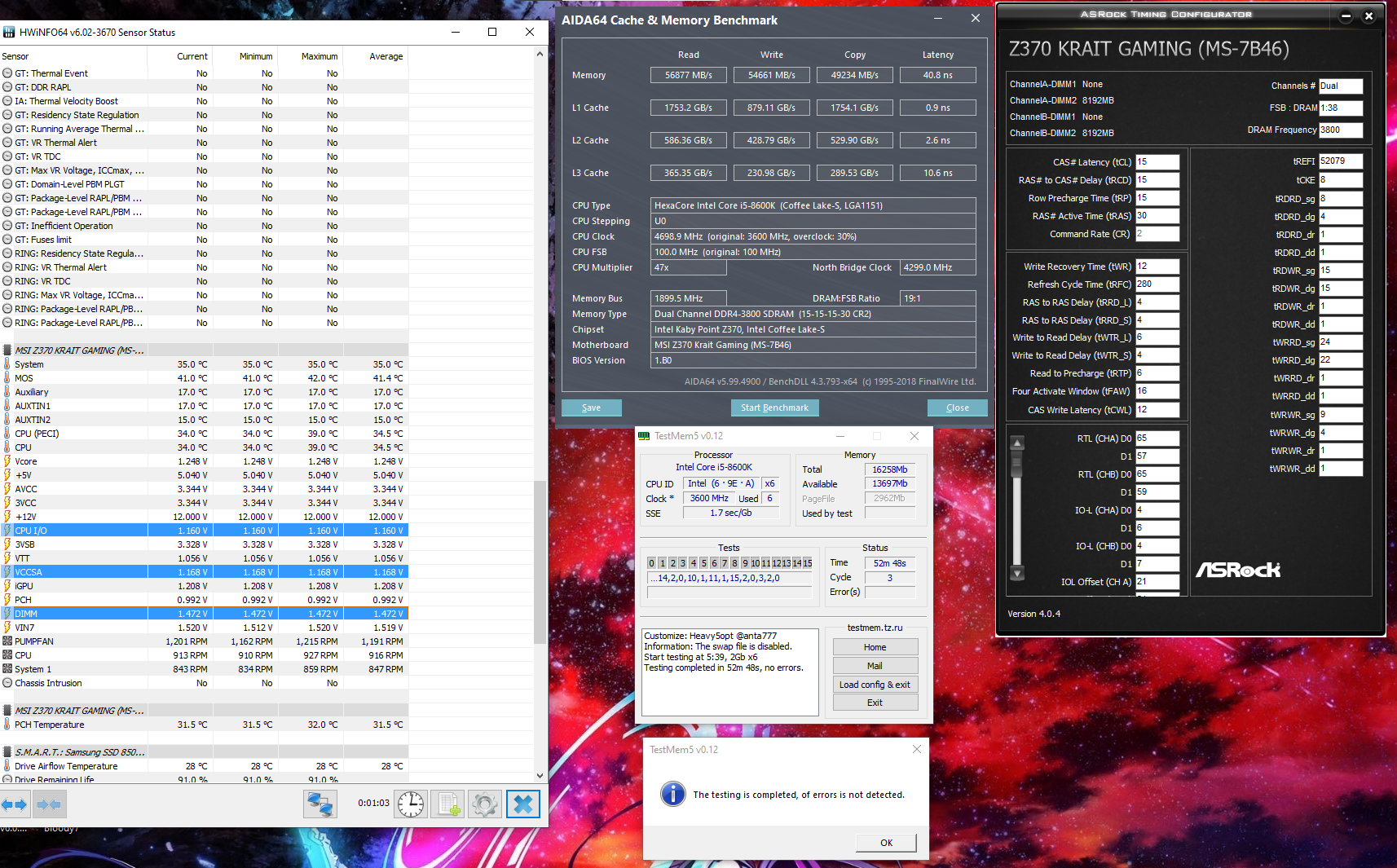The height and width of the screenshot is (868, 1397).
Task: Click the lightning icon beside the Vcore row
Action: pyautogui.click(x=7, y=461)
